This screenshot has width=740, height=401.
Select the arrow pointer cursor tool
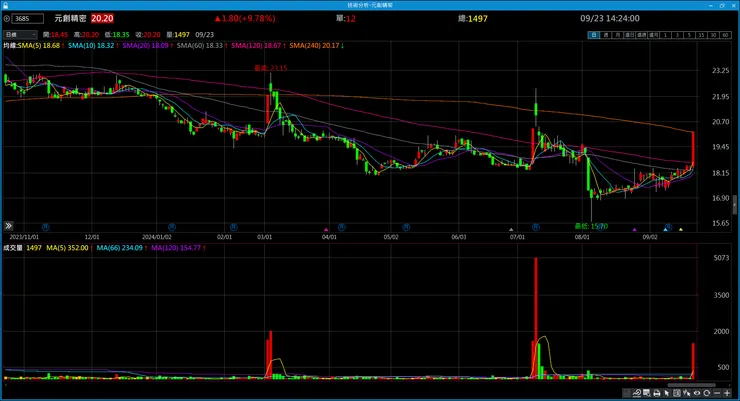coord(666,393)
